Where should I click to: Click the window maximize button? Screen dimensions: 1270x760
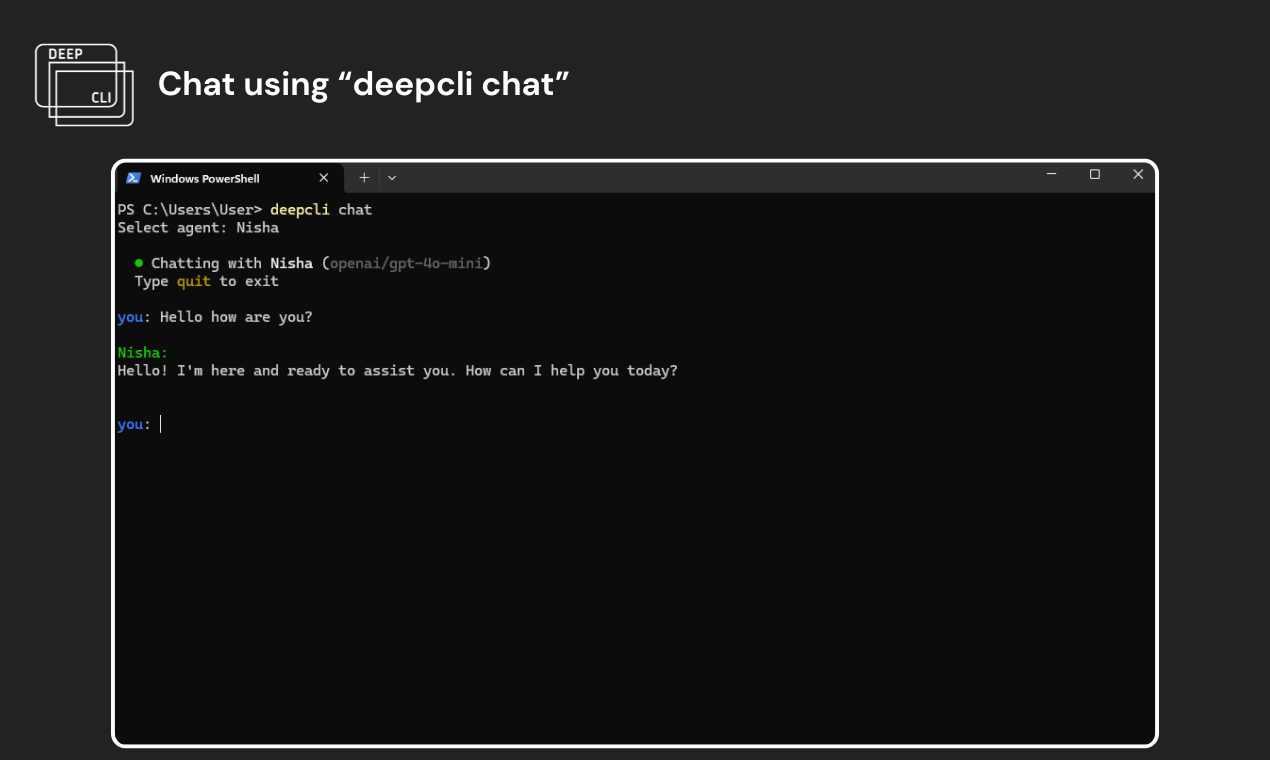point(1094,174)
